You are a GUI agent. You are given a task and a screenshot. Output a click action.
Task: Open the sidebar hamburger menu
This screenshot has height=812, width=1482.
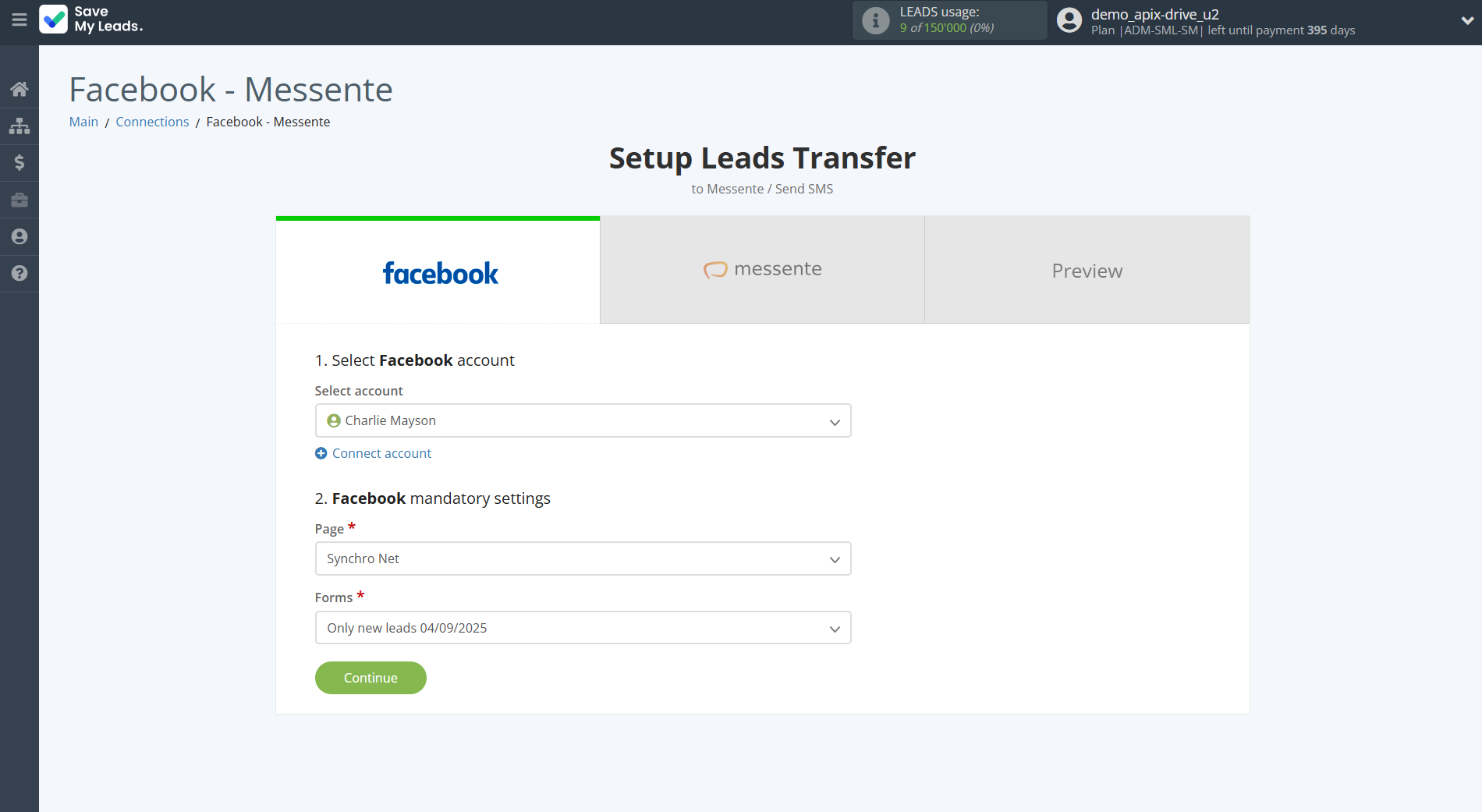[x=19, y=20]
